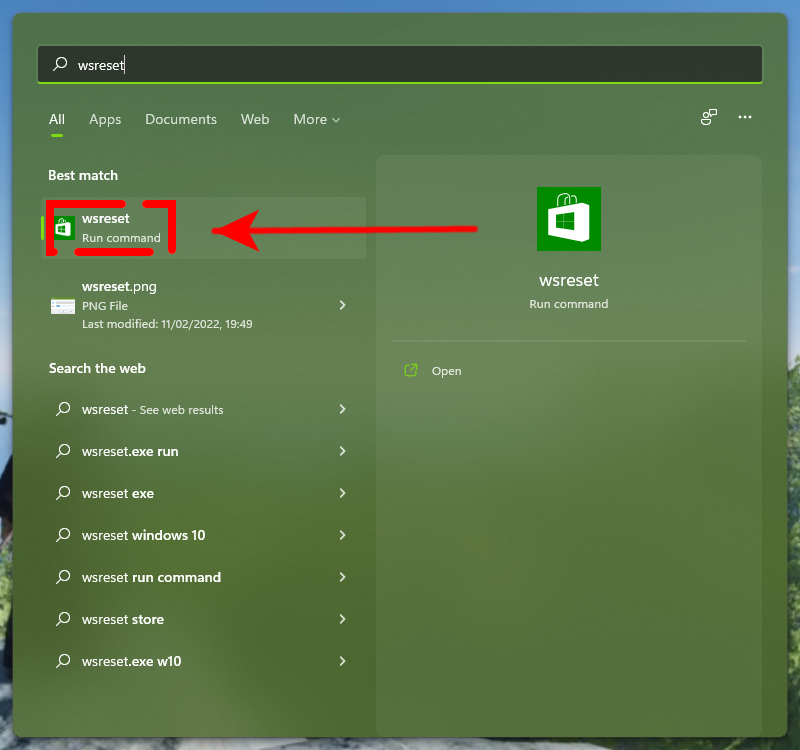The height and width of the screenshot is (750, 800).
Task: Click the search icon beside 'wsreset.exe w10'
Action: point(63,660)
